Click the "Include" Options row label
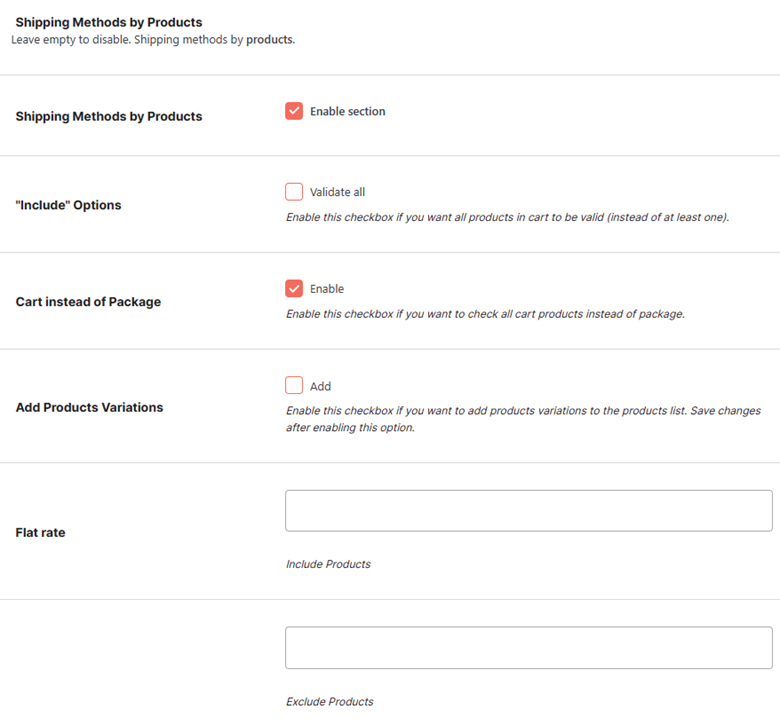Viewport: 780px width, 725px height. tap(68, 205)
